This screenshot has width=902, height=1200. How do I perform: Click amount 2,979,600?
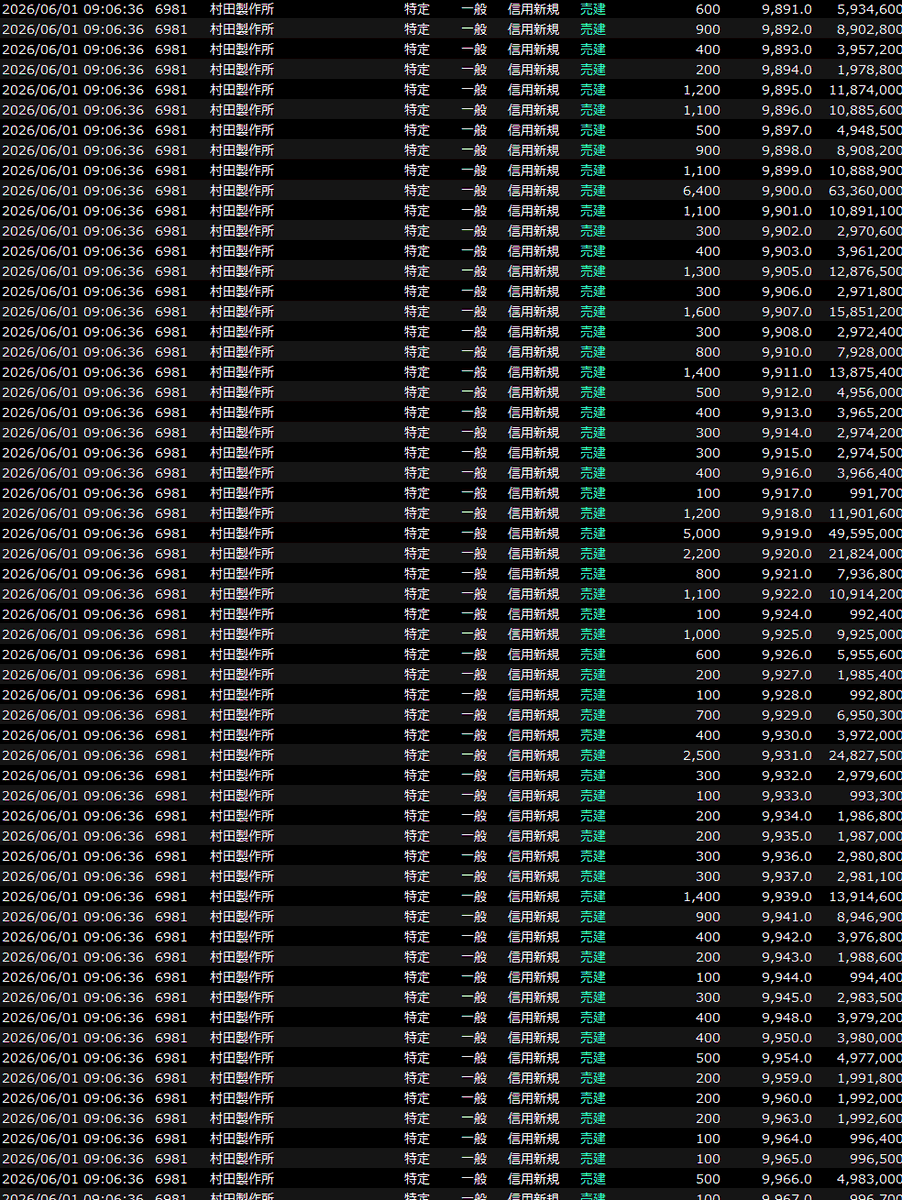click(869, 775)
